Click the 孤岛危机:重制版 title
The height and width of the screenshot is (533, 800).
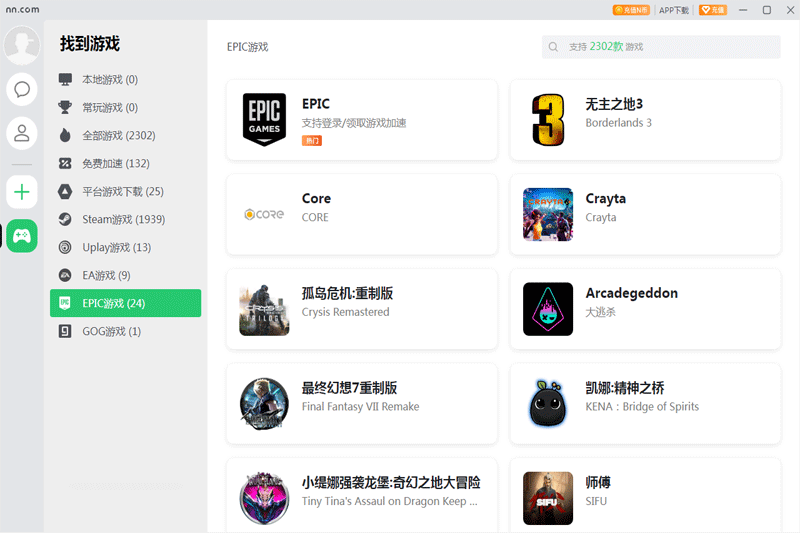[x=347, y=293]
